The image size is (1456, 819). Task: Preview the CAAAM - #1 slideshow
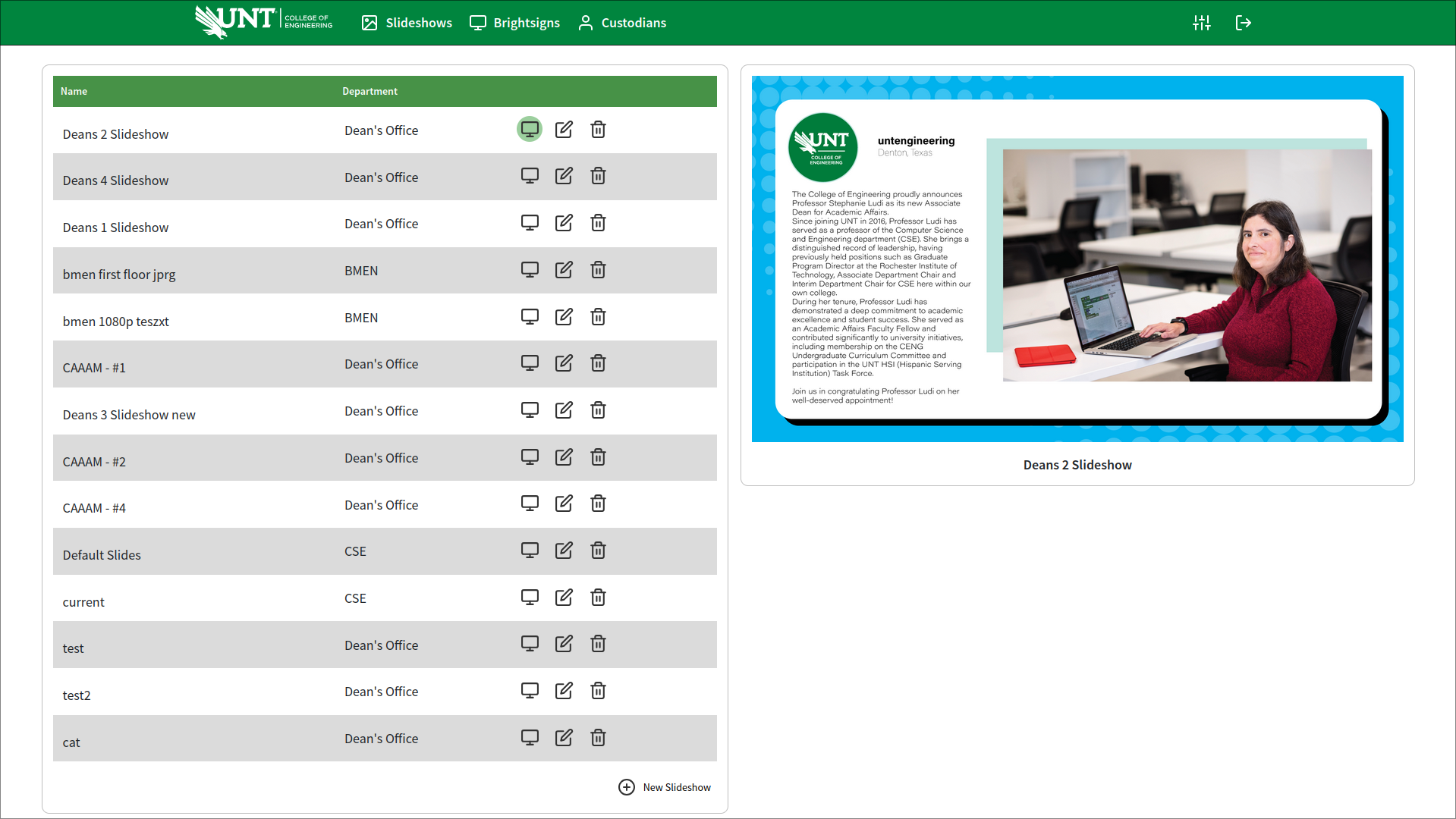(x=530, y=363)
